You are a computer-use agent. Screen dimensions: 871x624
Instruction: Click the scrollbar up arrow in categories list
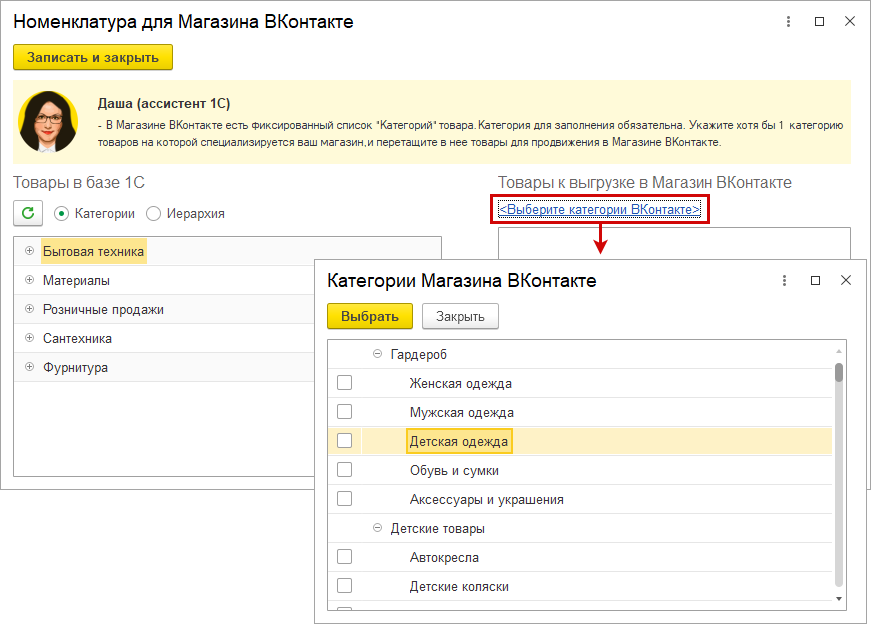tap(839, 351)
